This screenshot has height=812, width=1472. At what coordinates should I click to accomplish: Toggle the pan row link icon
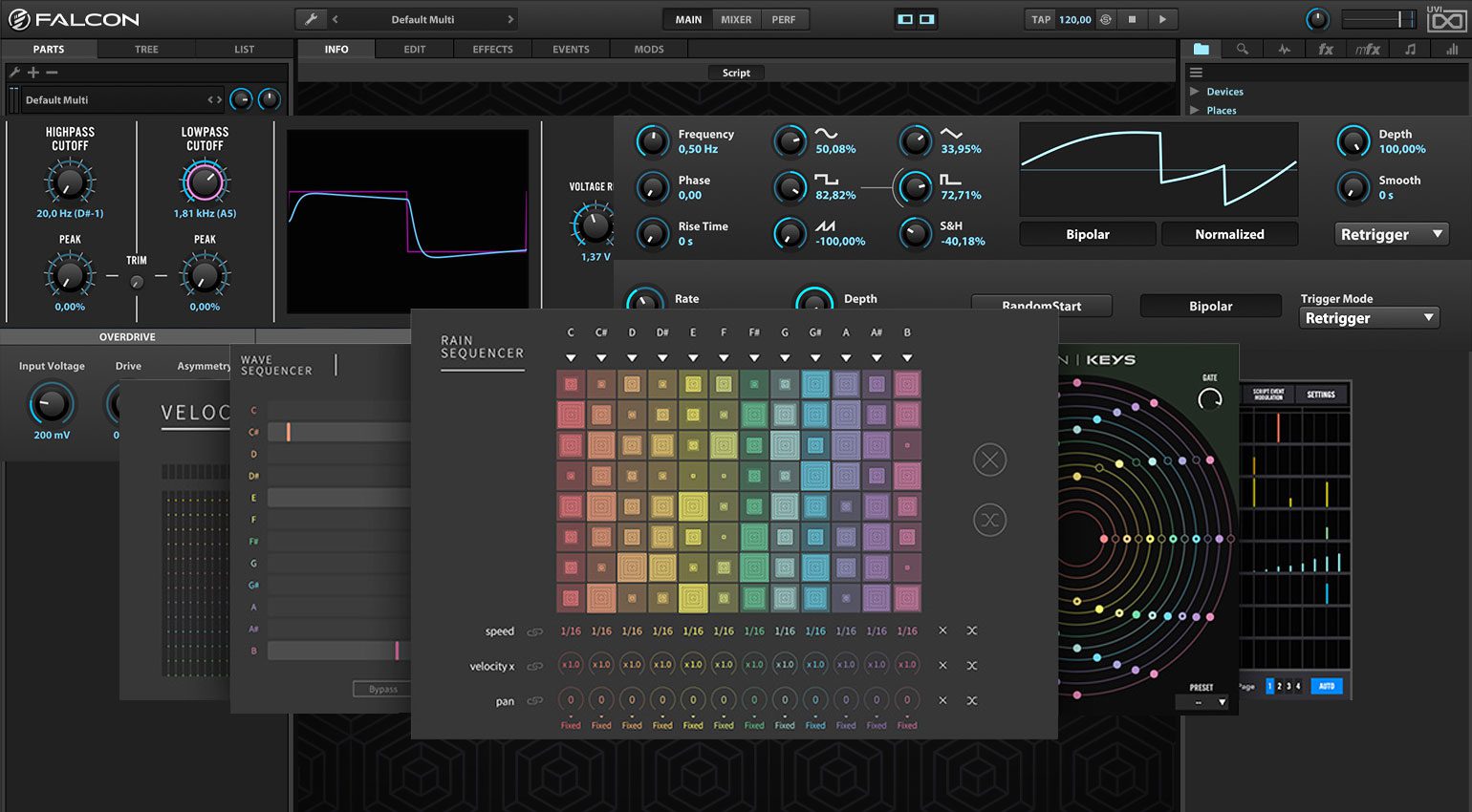535,701
